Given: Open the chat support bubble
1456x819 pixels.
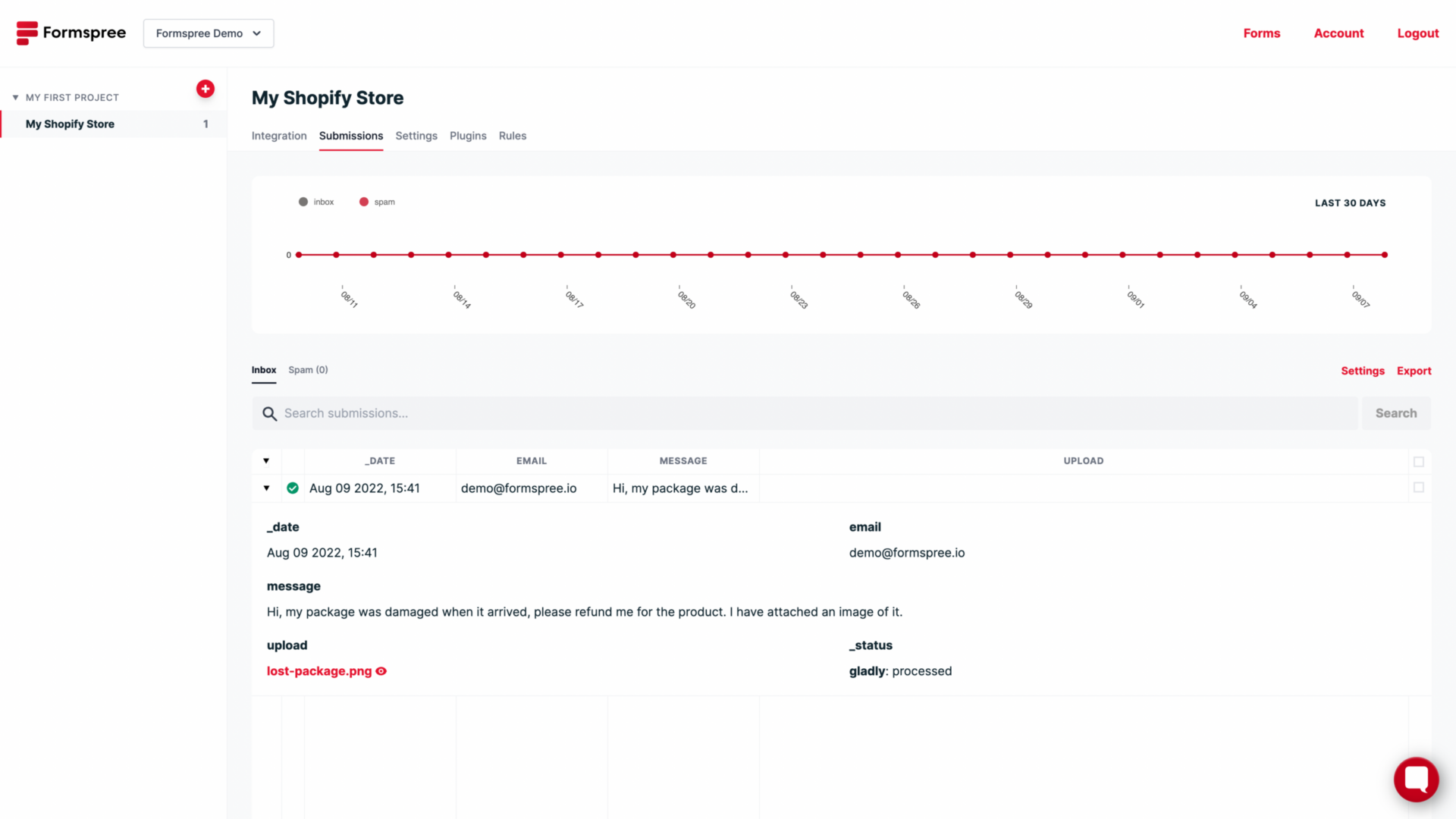Looking at the screenshot, I should (1415, 779).
